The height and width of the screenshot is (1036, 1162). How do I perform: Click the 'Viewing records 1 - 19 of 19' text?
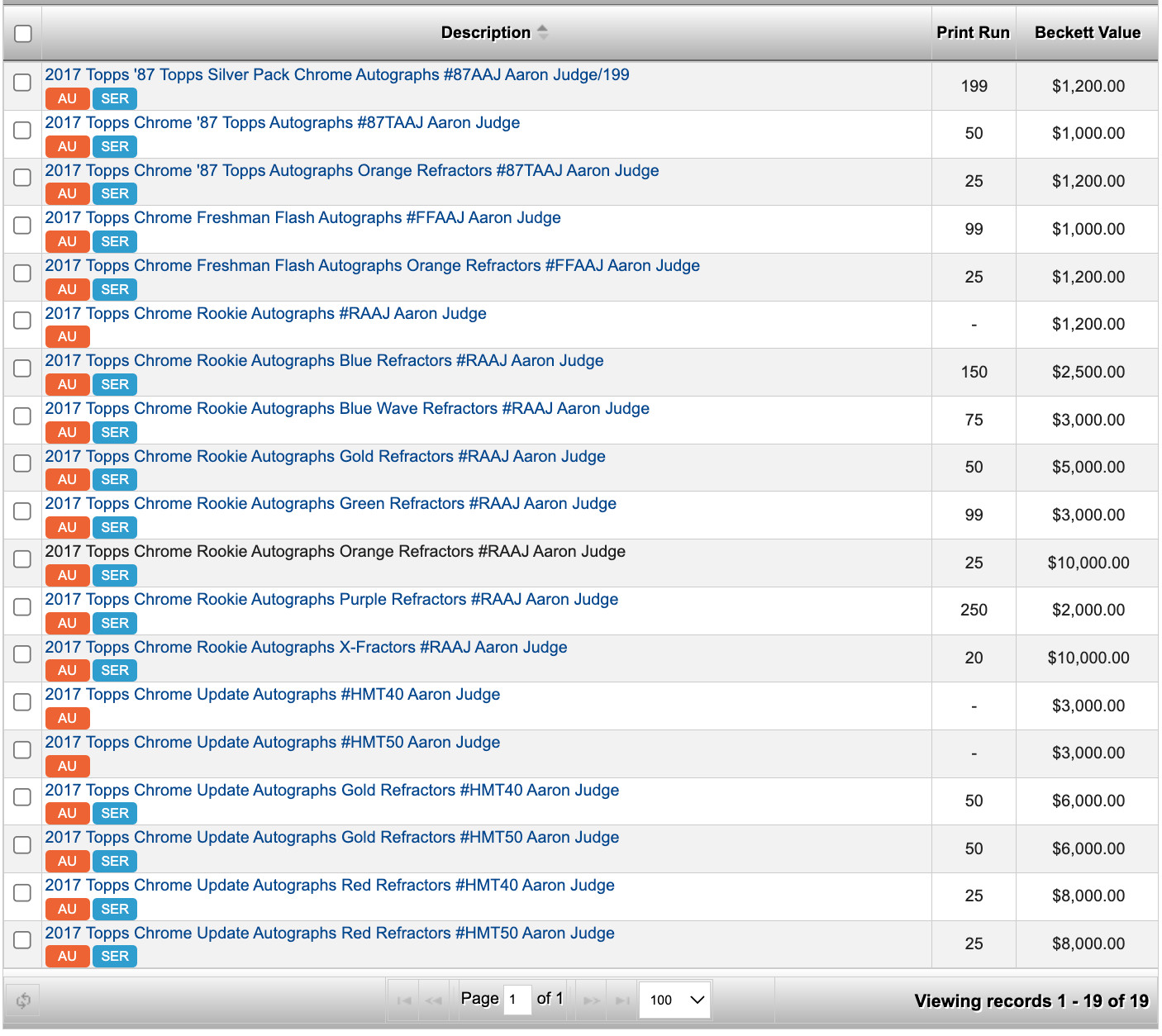tap(1031, 1001)
